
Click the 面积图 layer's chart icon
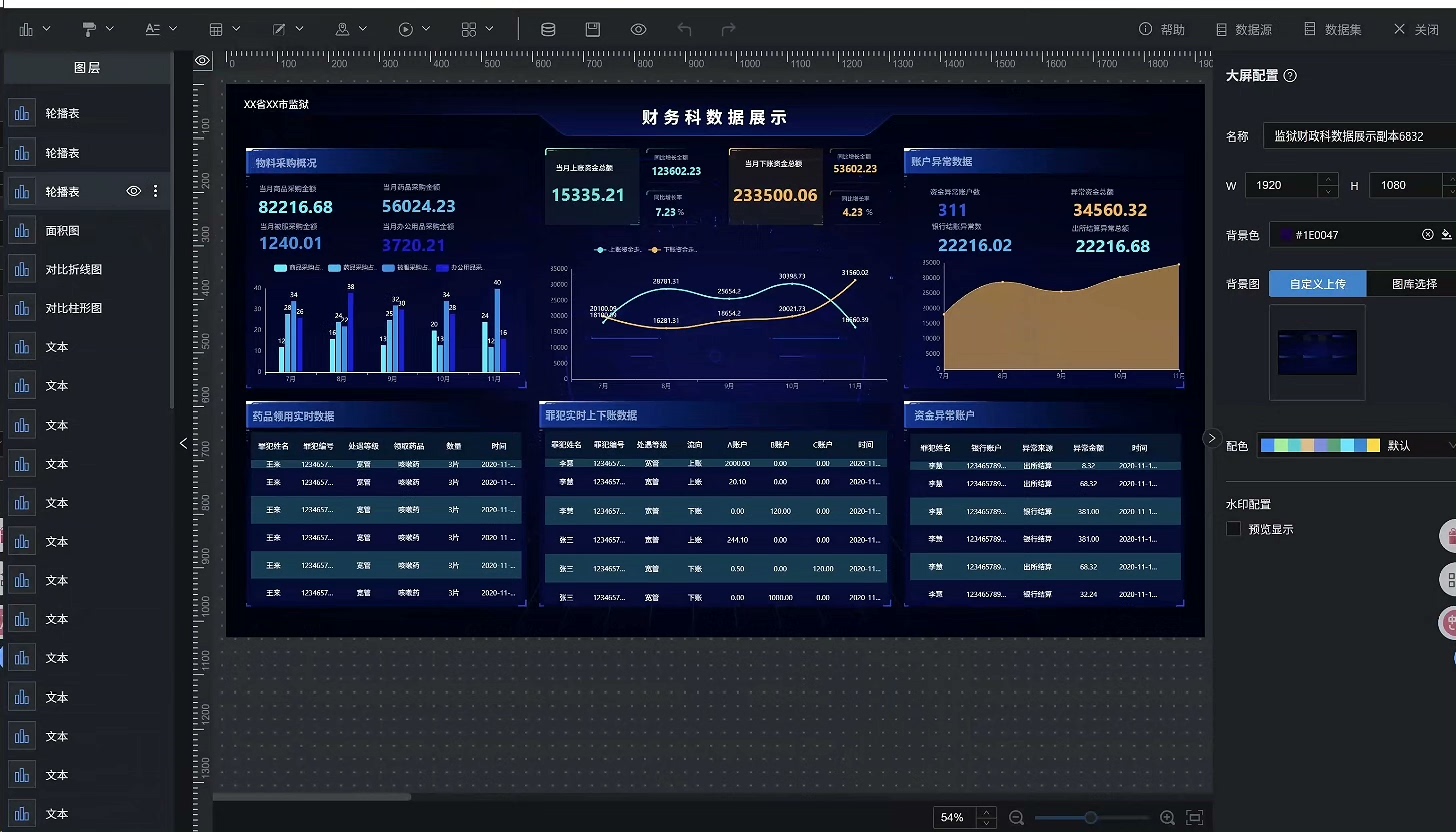click(22, 230)
